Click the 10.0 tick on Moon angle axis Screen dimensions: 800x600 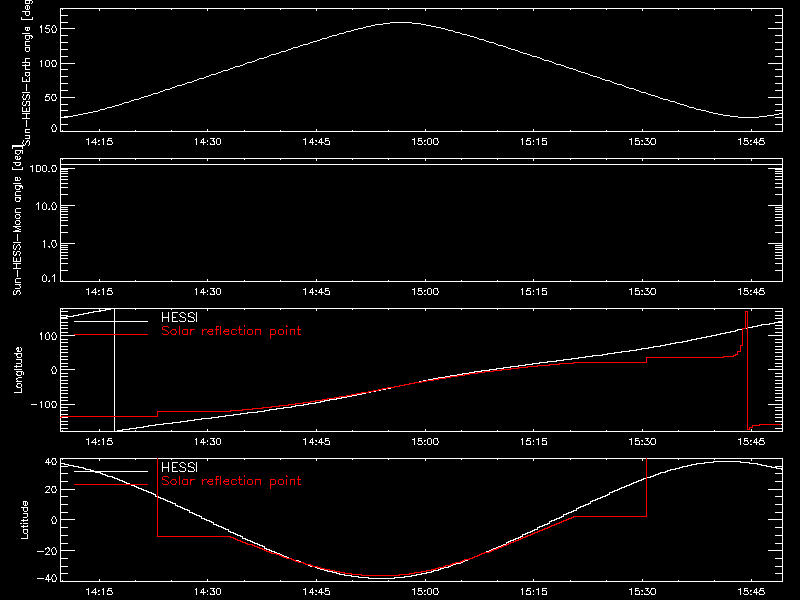point(46,207)
